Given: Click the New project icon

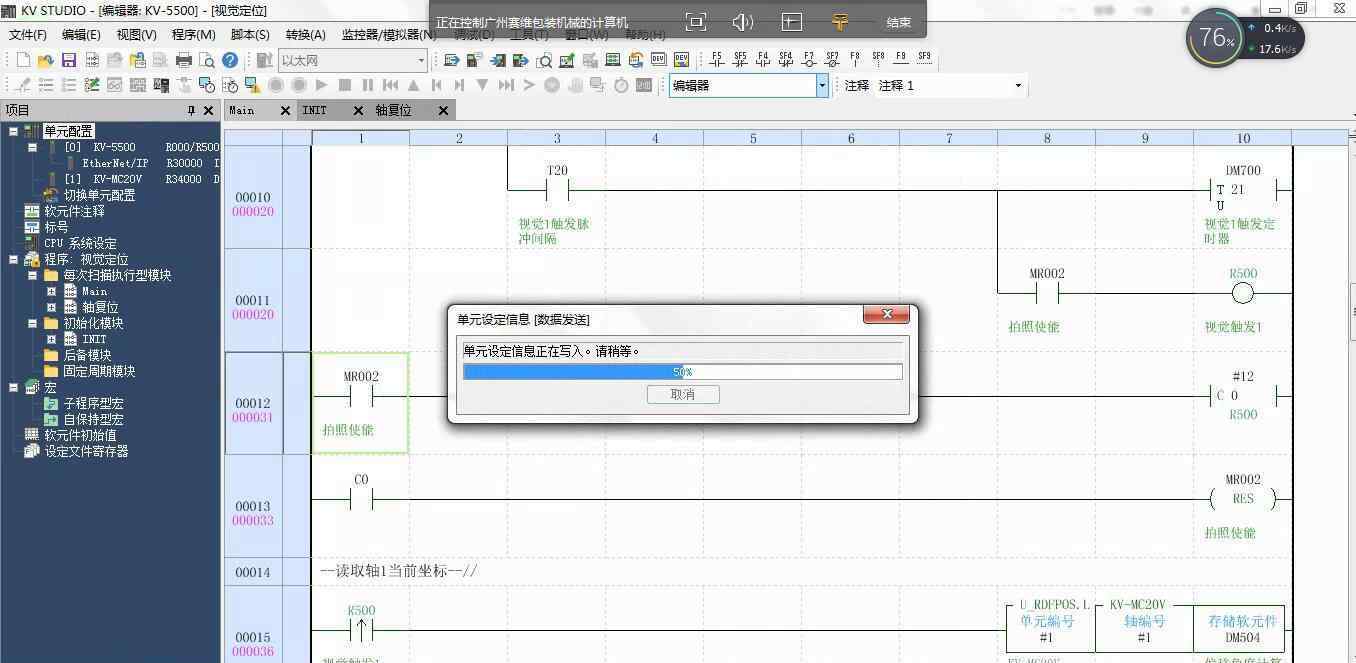Looking at the screenshot, I should (23, 60).
